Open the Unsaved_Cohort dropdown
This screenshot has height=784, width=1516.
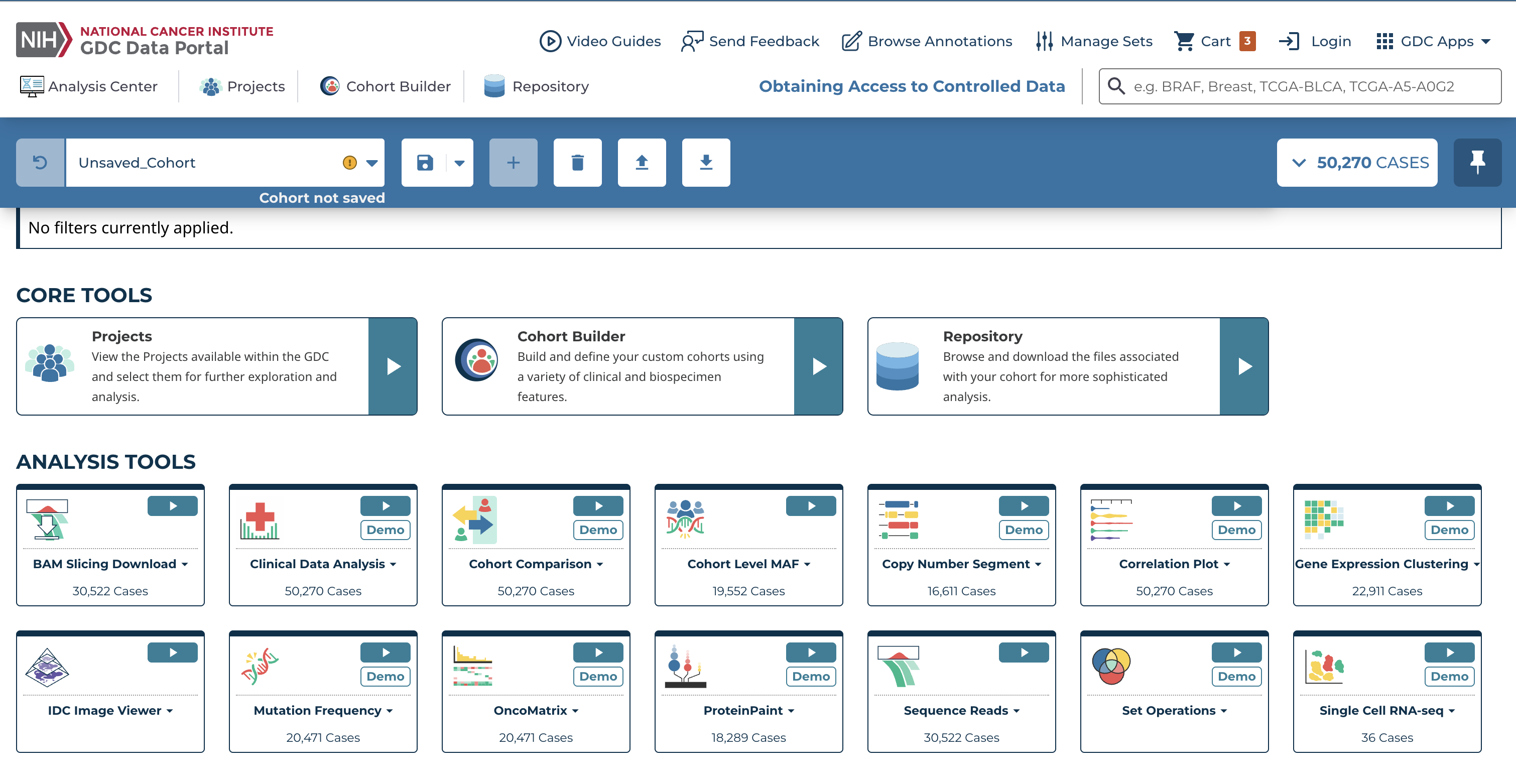372,163
